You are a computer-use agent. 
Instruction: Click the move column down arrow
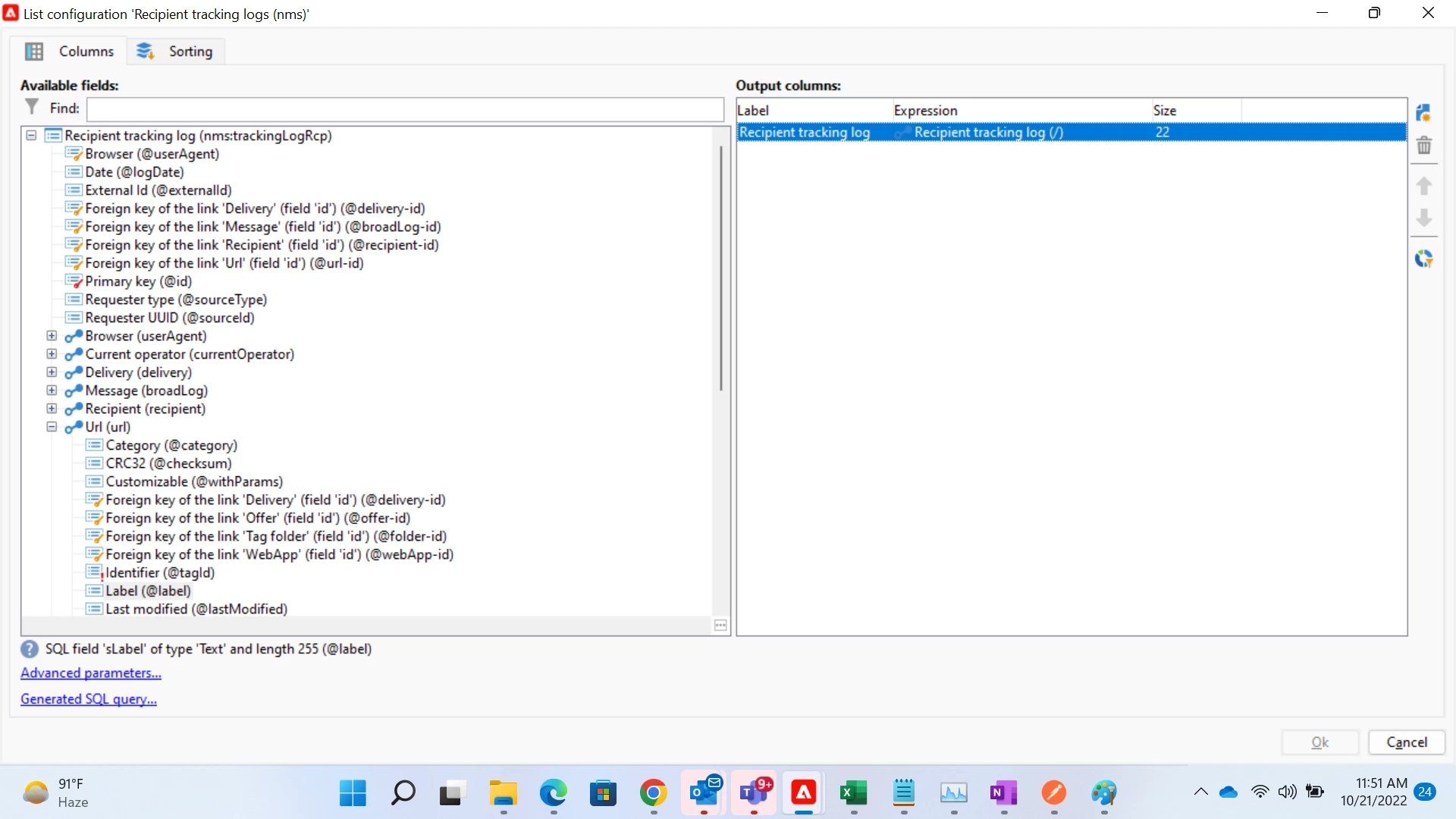click(x=1423, y=218)
